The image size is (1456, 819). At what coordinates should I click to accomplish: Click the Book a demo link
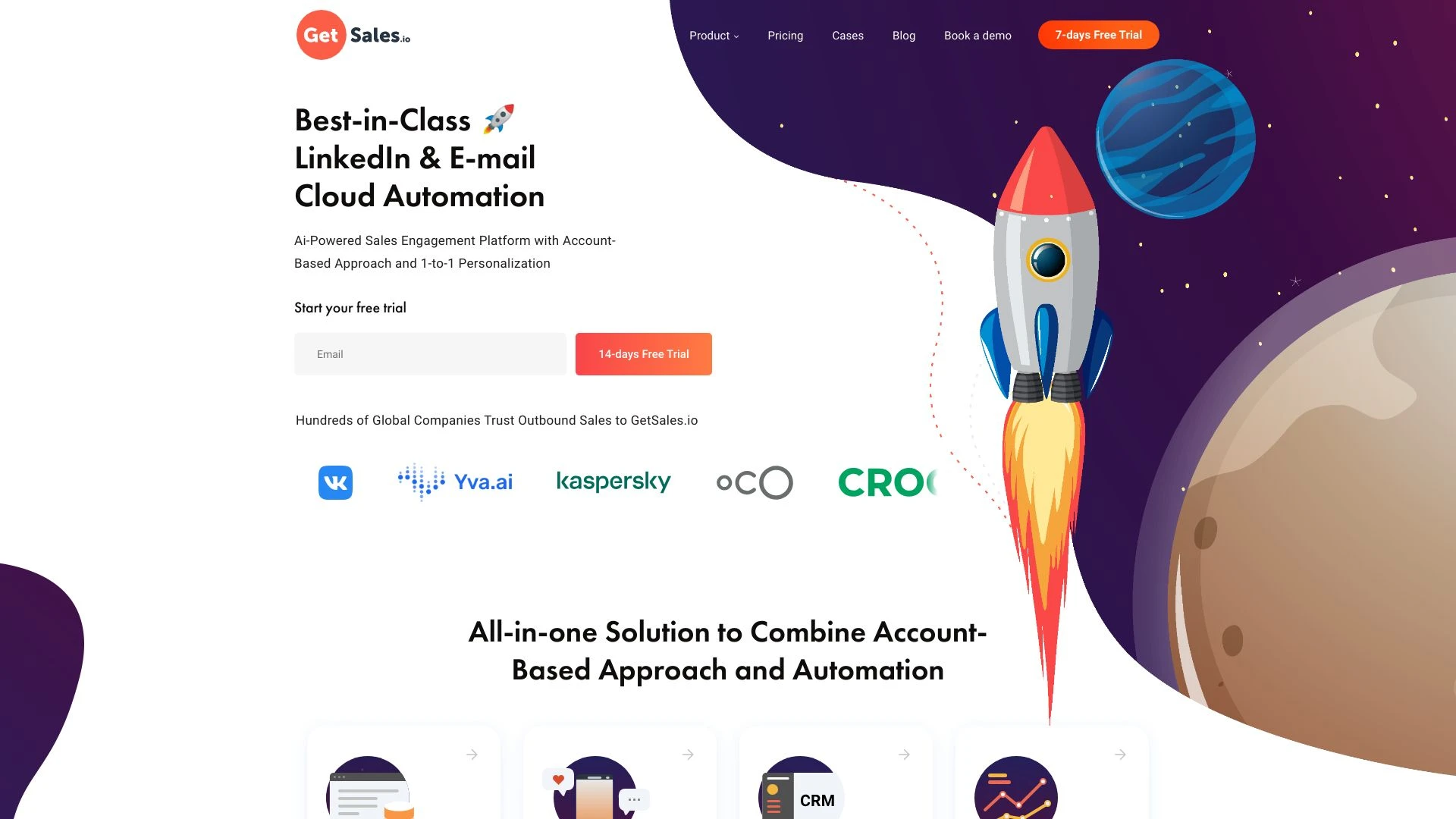(977, 35)
